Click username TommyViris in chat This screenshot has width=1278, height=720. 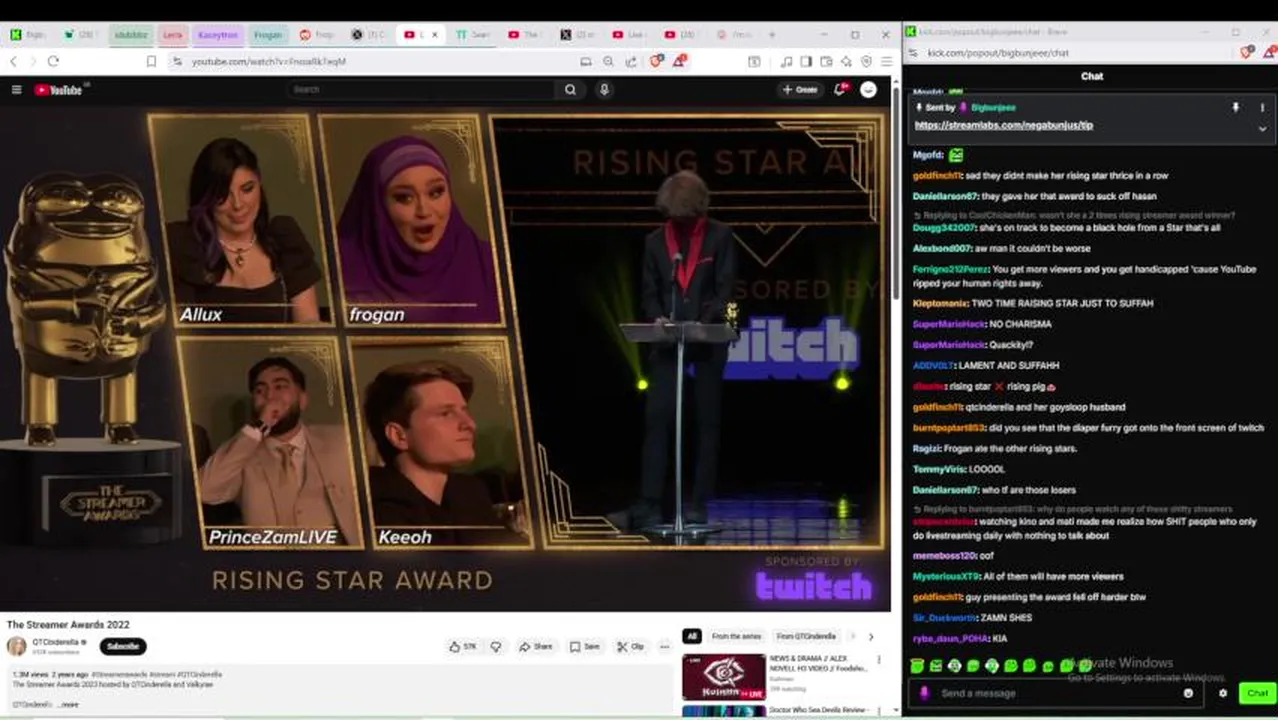[x=938, y=469]
